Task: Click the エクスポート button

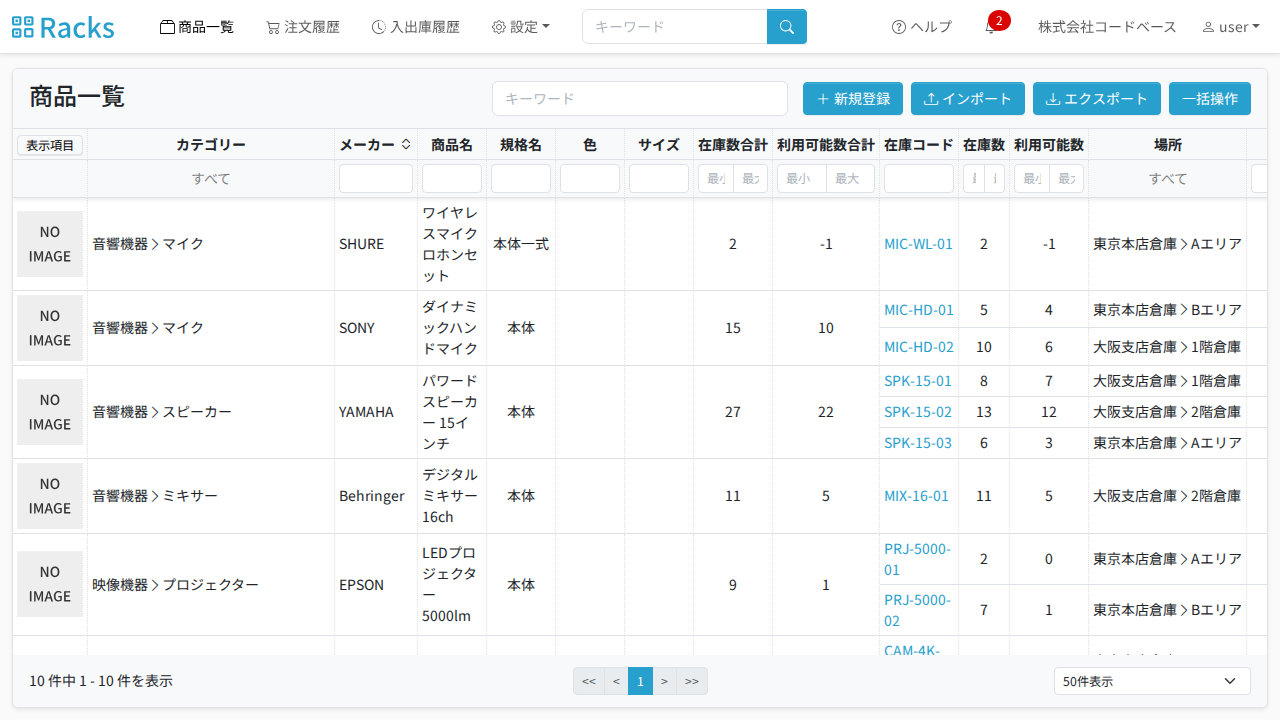Action: click(1097, 99)
